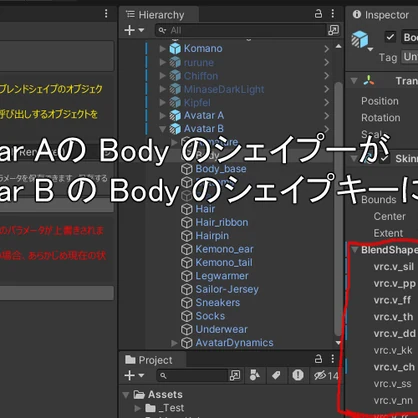Click the Body_base mesh icon
This screenshot has width=418, height=418.
tap(187, 169)
